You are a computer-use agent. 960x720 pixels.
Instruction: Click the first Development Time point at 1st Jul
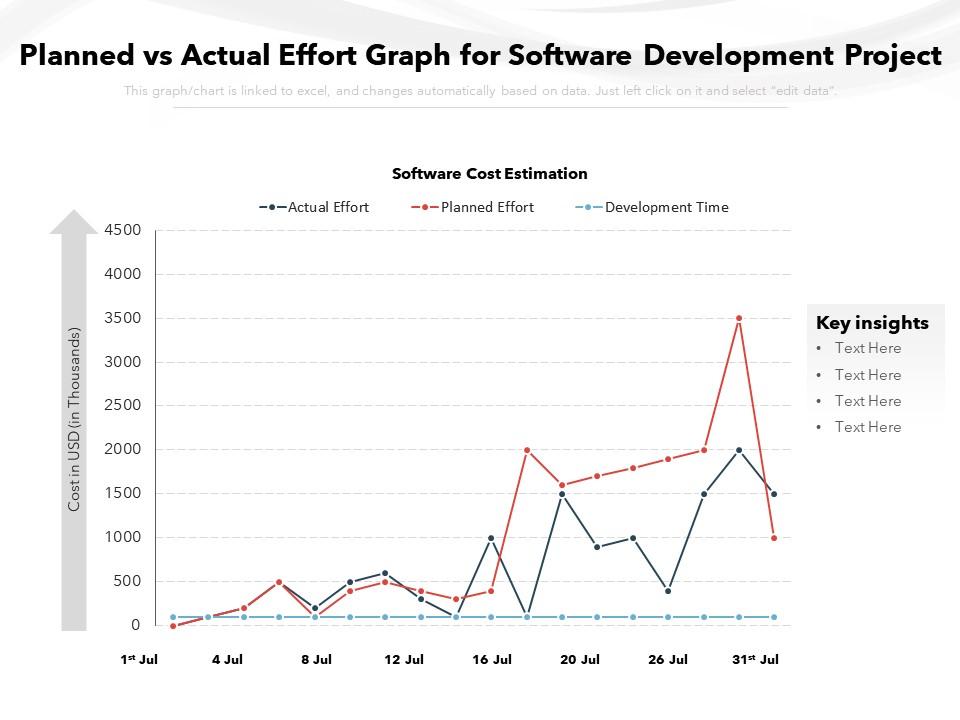(173, 617)
